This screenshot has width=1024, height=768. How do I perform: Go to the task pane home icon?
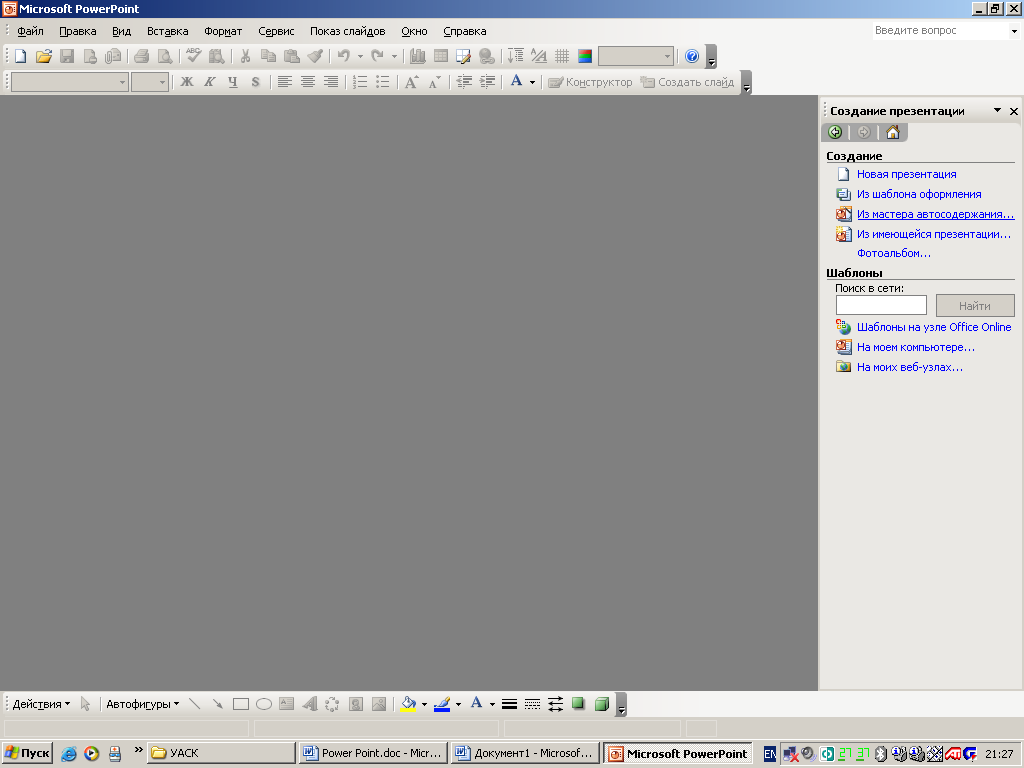click(893, 133)
